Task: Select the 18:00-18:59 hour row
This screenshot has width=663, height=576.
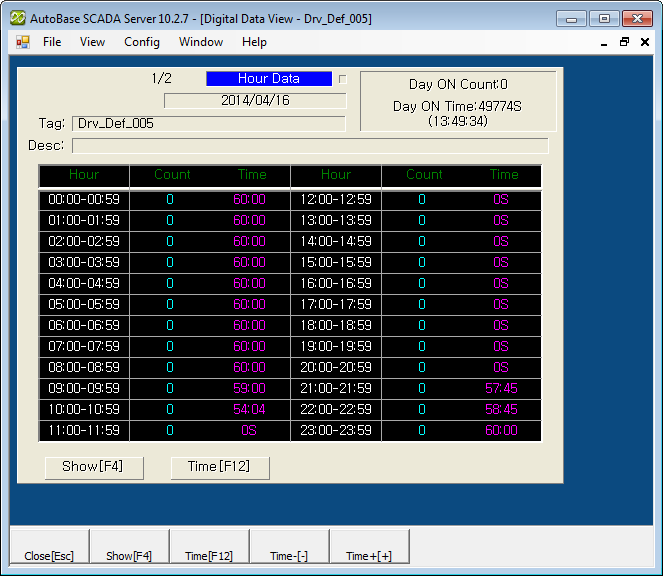Action: (x=416, y=325)
